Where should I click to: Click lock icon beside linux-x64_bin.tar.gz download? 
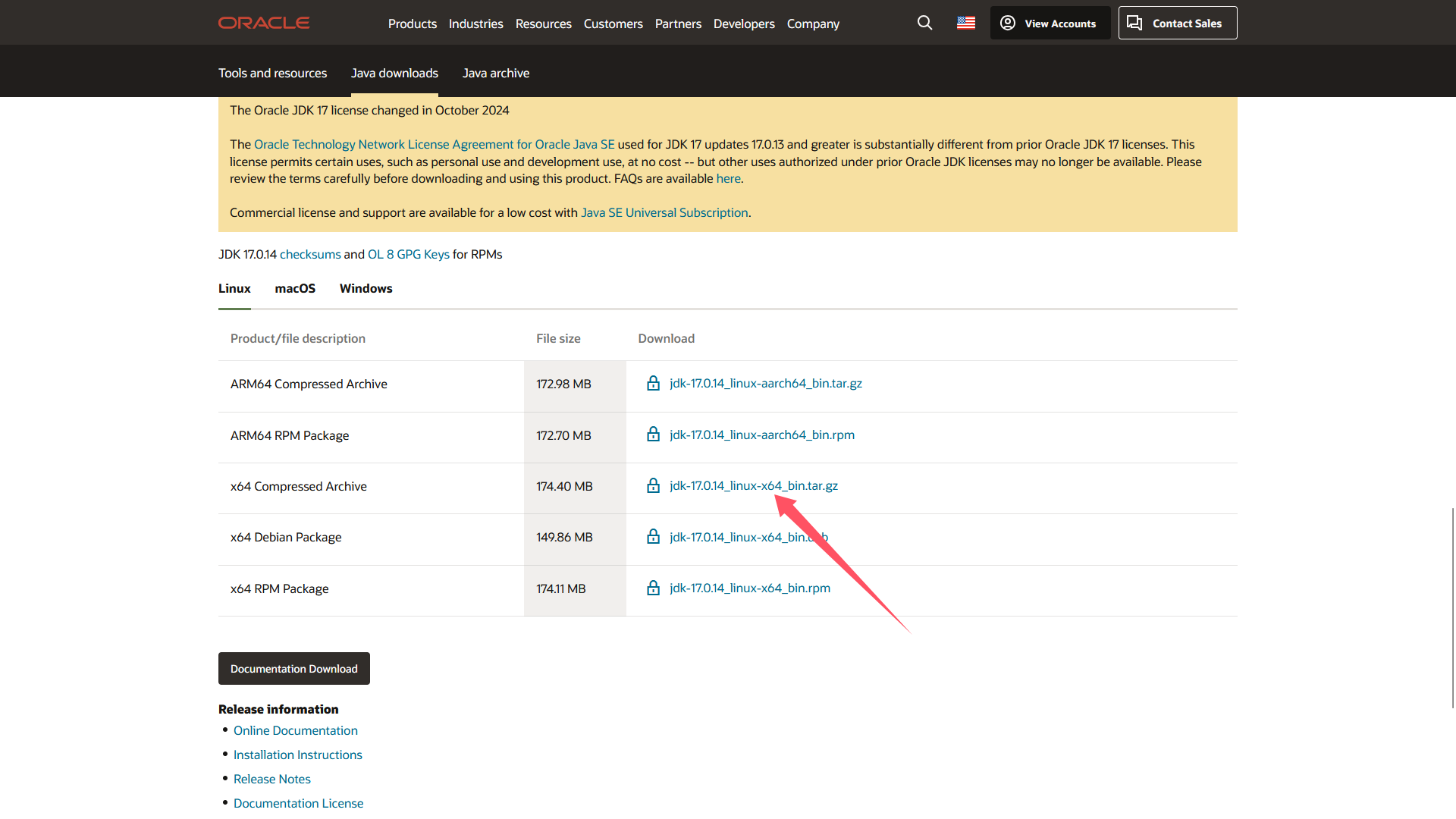click(x=653, y=485)
